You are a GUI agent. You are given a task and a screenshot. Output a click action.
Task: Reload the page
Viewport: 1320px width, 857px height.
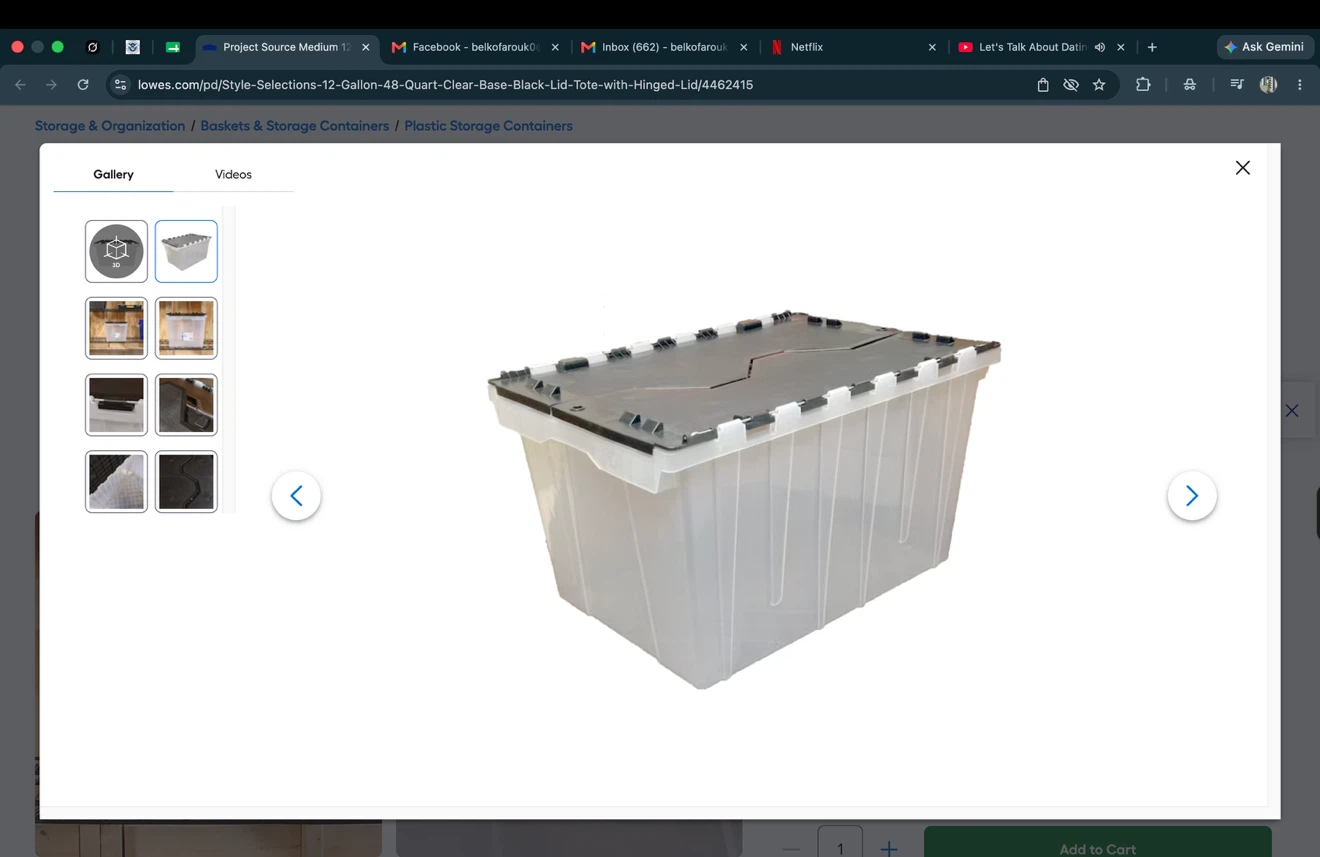tap(83, 85)
